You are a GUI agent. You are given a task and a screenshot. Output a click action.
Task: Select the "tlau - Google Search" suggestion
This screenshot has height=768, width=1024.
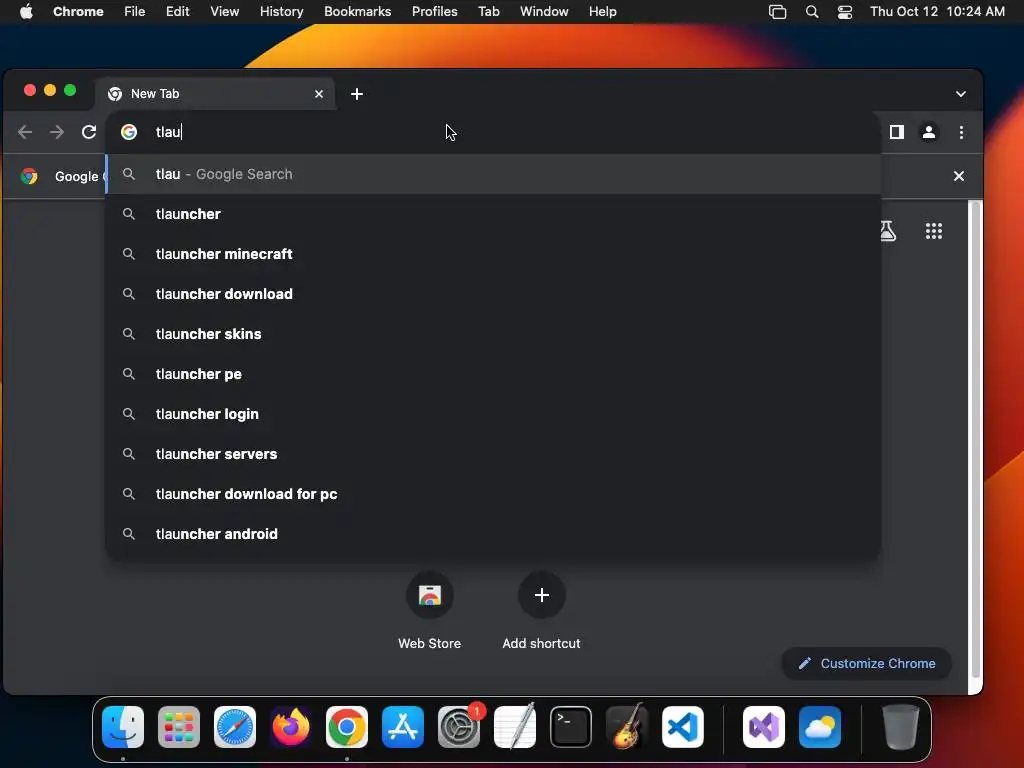click(494, 174)
